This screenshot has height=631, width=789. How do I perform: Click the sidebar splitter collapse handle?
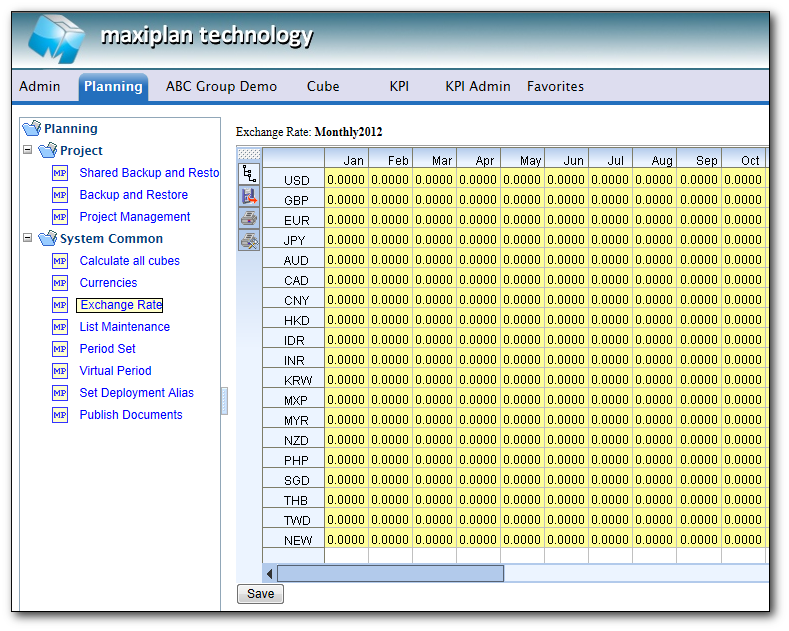[x=224, y=400]
